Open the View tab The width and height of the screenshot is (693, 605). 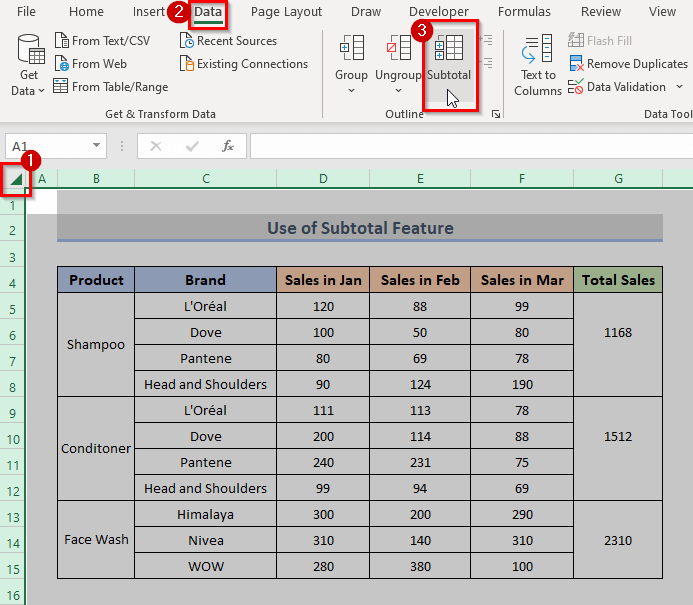(662, 12)
